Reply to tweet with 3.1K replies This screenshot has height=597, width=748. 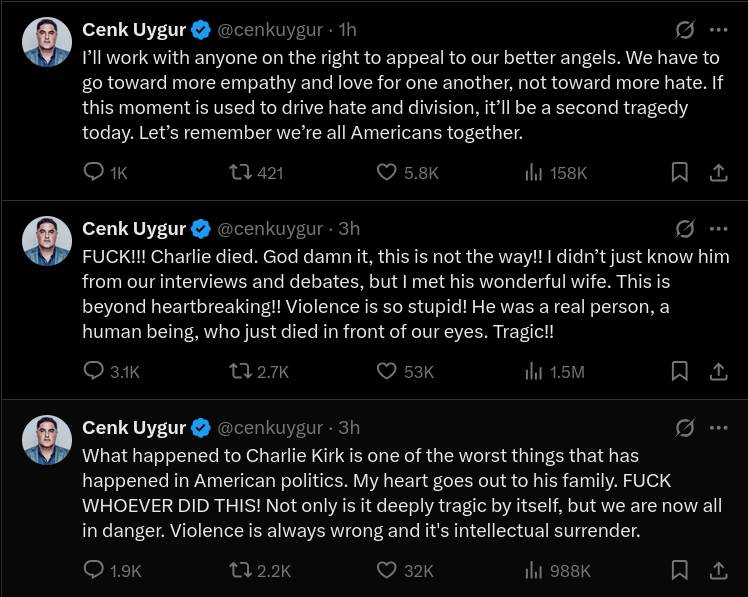coord(94,372)
